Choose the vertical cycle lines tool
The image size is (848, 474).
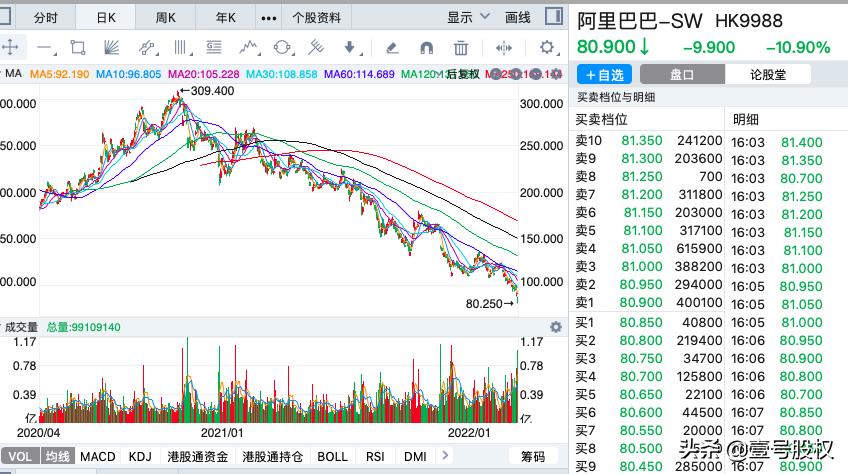tap(181, 48)
